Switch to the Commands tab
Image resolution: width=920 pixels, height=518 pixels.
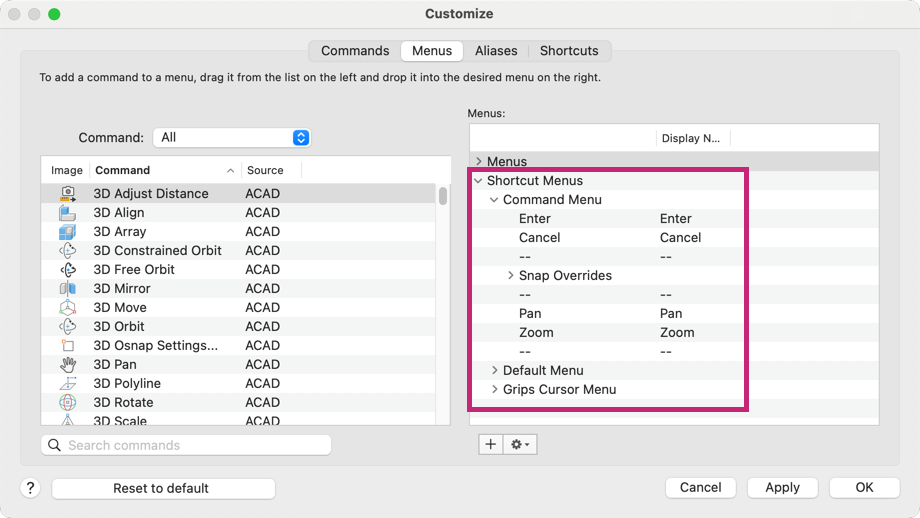pyautogui.click(x=355, y=51)
